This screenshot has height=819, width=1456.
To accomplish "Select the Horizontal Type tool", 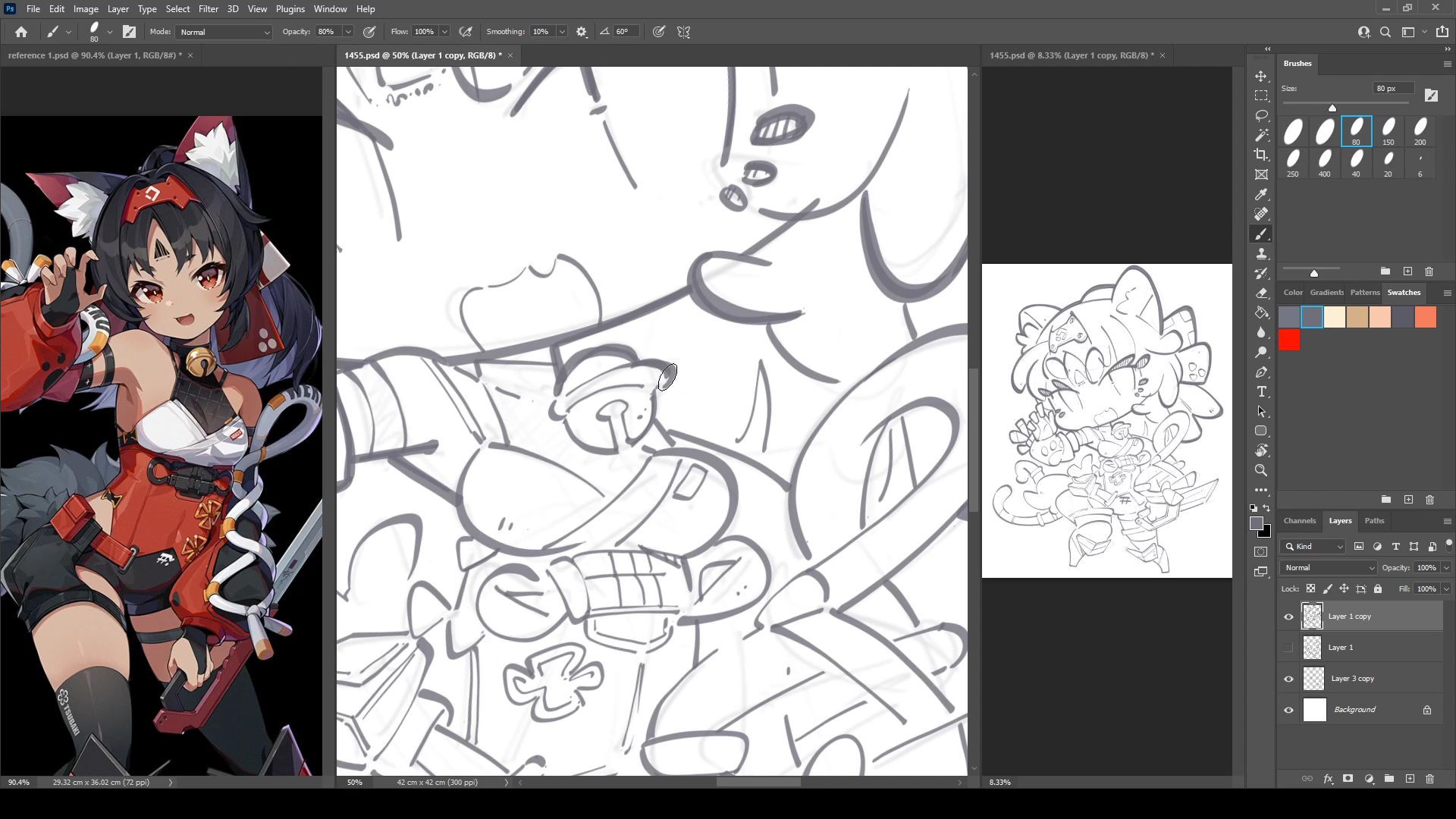I will pos(1261,392).
